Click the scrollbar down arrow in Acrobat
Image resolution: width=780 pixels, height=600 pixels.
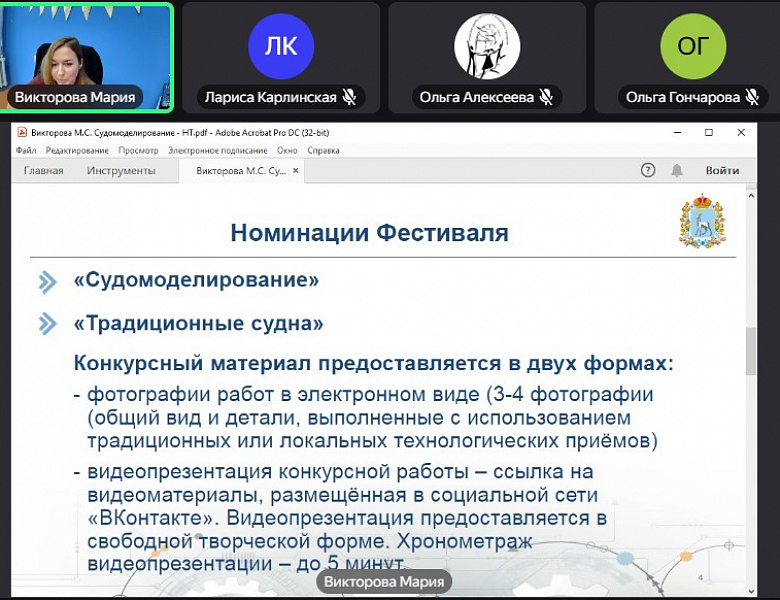click(751, 591)
